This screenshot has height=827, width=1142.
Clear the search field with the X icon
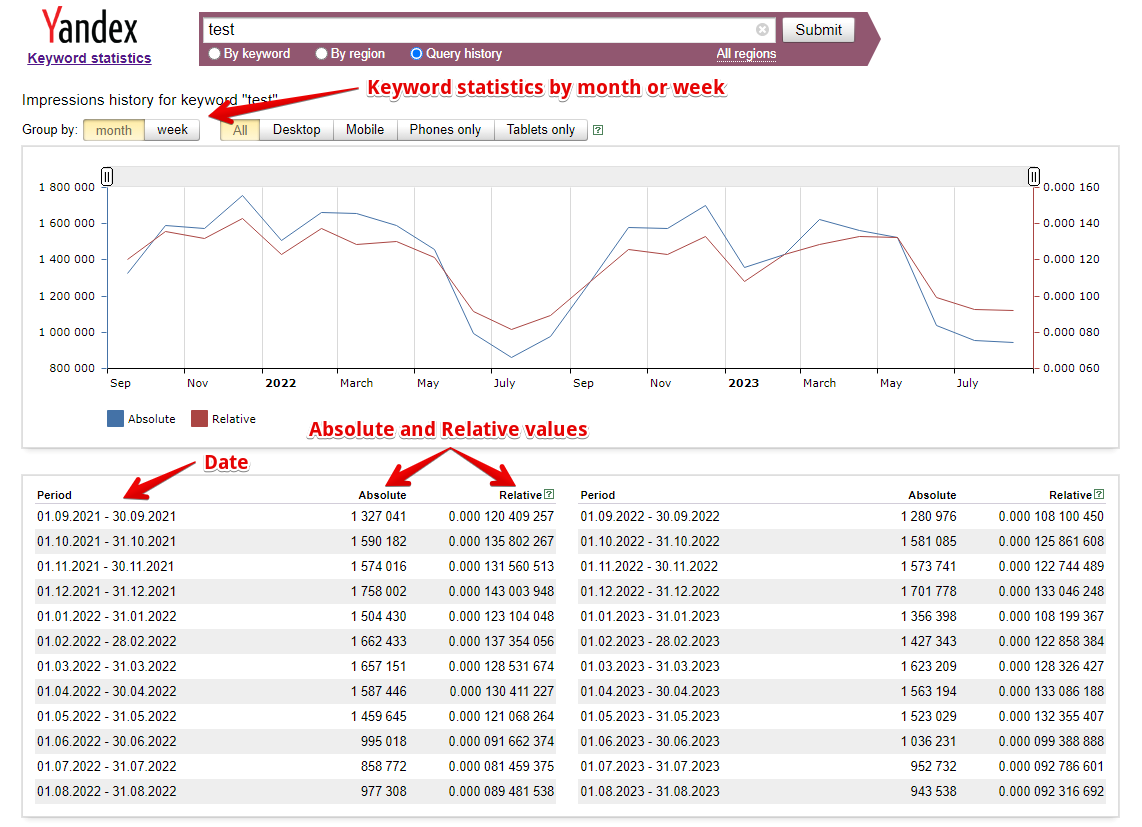pyautogui.click(x=762, y=30)
